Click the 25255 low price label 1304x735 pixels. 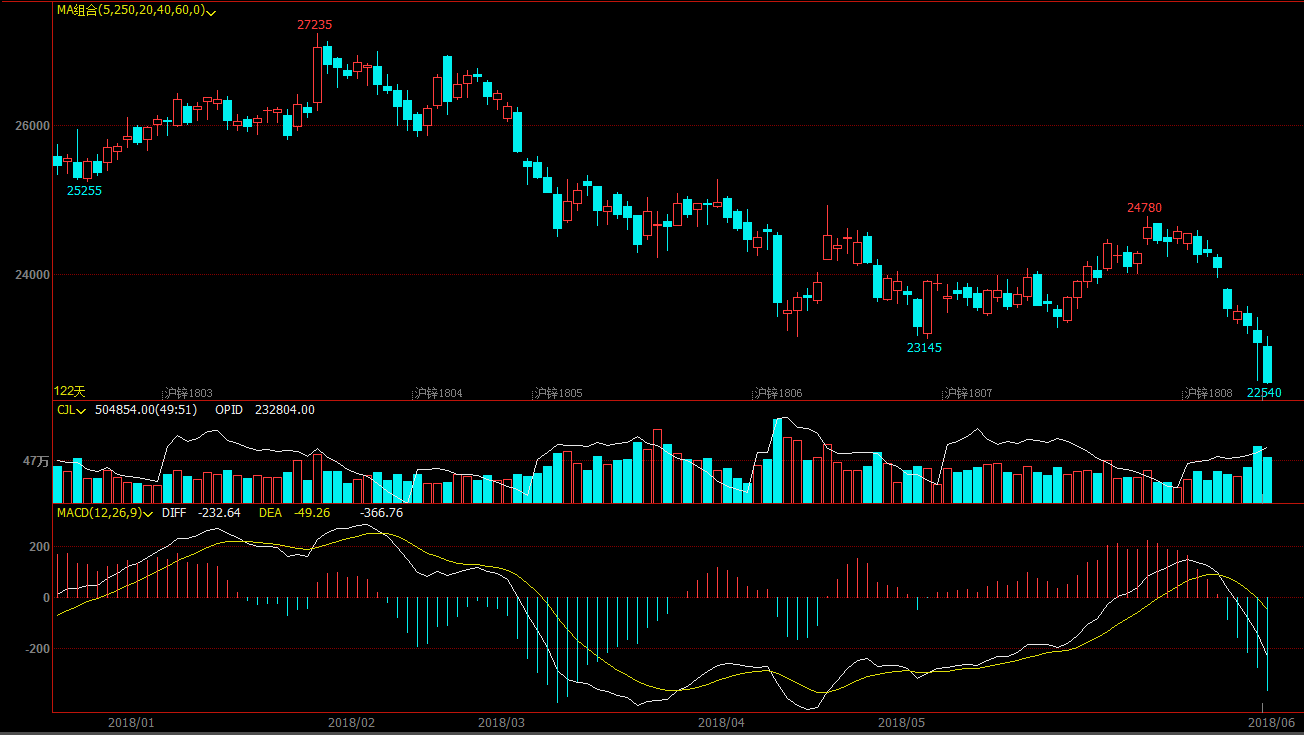pyautogui.click(x=84, y=190)
